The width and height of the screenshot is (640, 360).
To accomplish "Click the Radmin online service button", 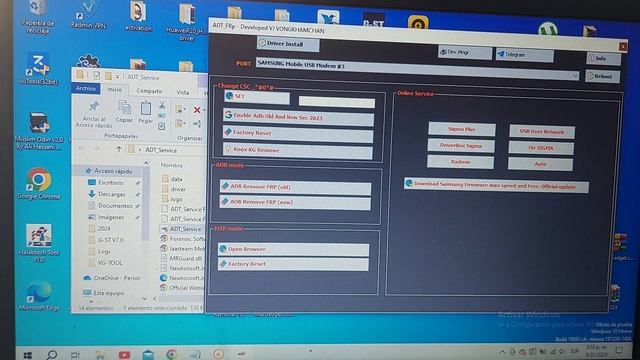I will tap(460, 162).
